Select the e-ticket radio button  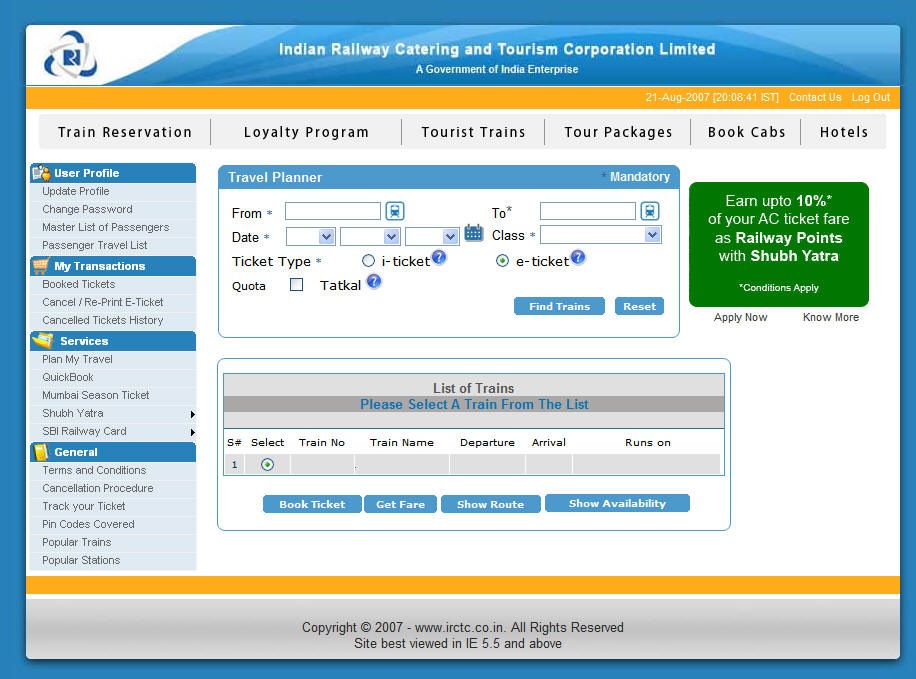click(x=502, y=261)
